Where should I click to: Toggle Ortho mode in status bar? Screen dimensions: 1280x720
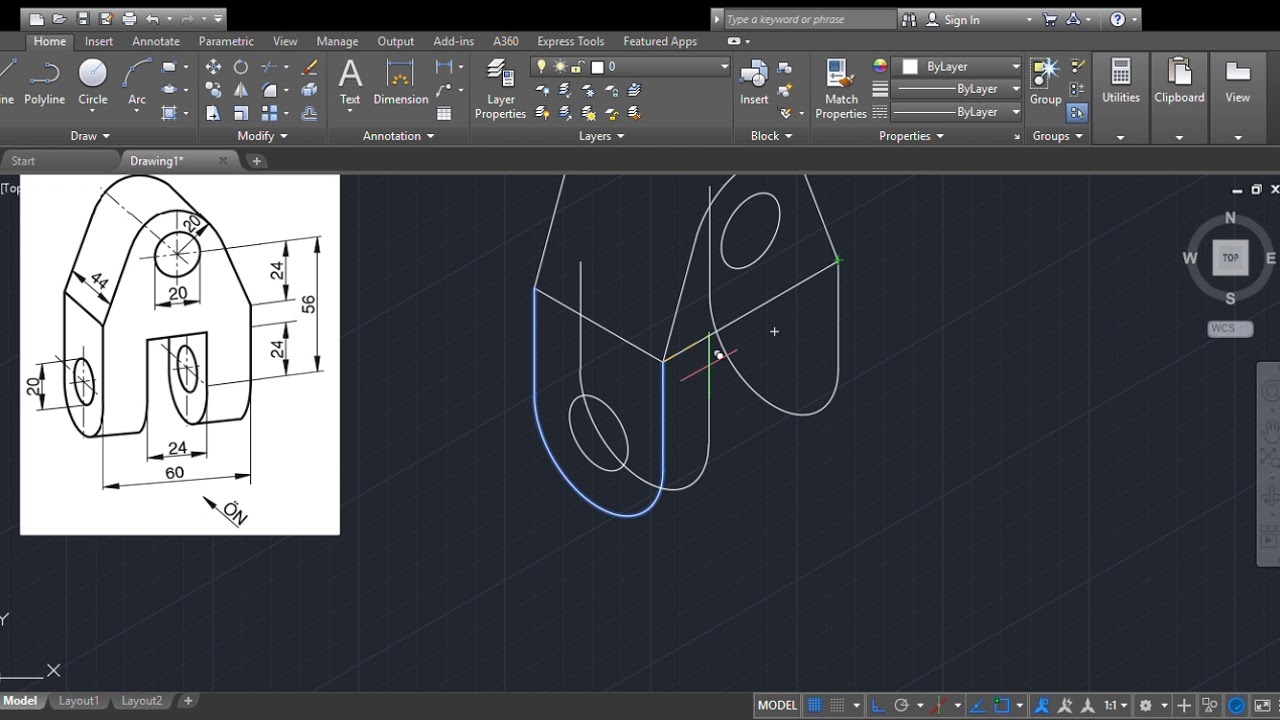(878, 705)
